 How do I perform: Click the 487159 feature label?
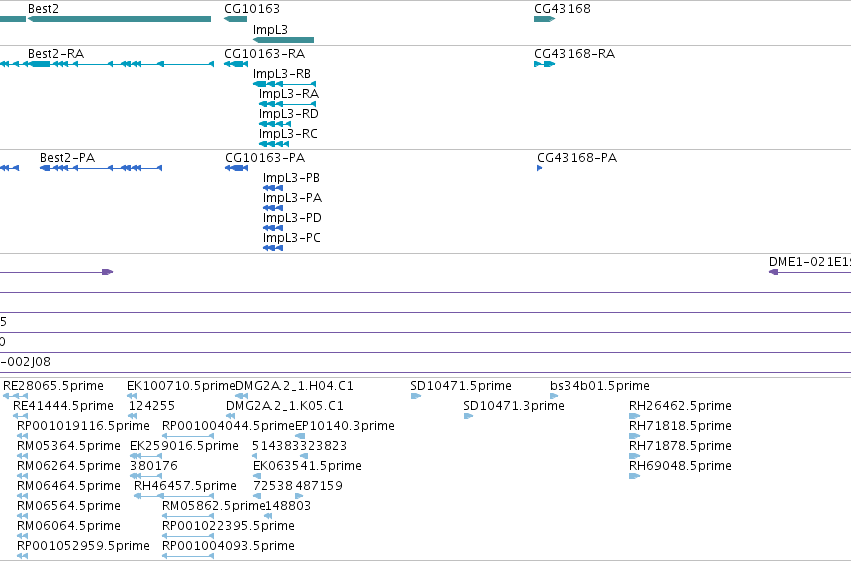click(x=319, y=486)
